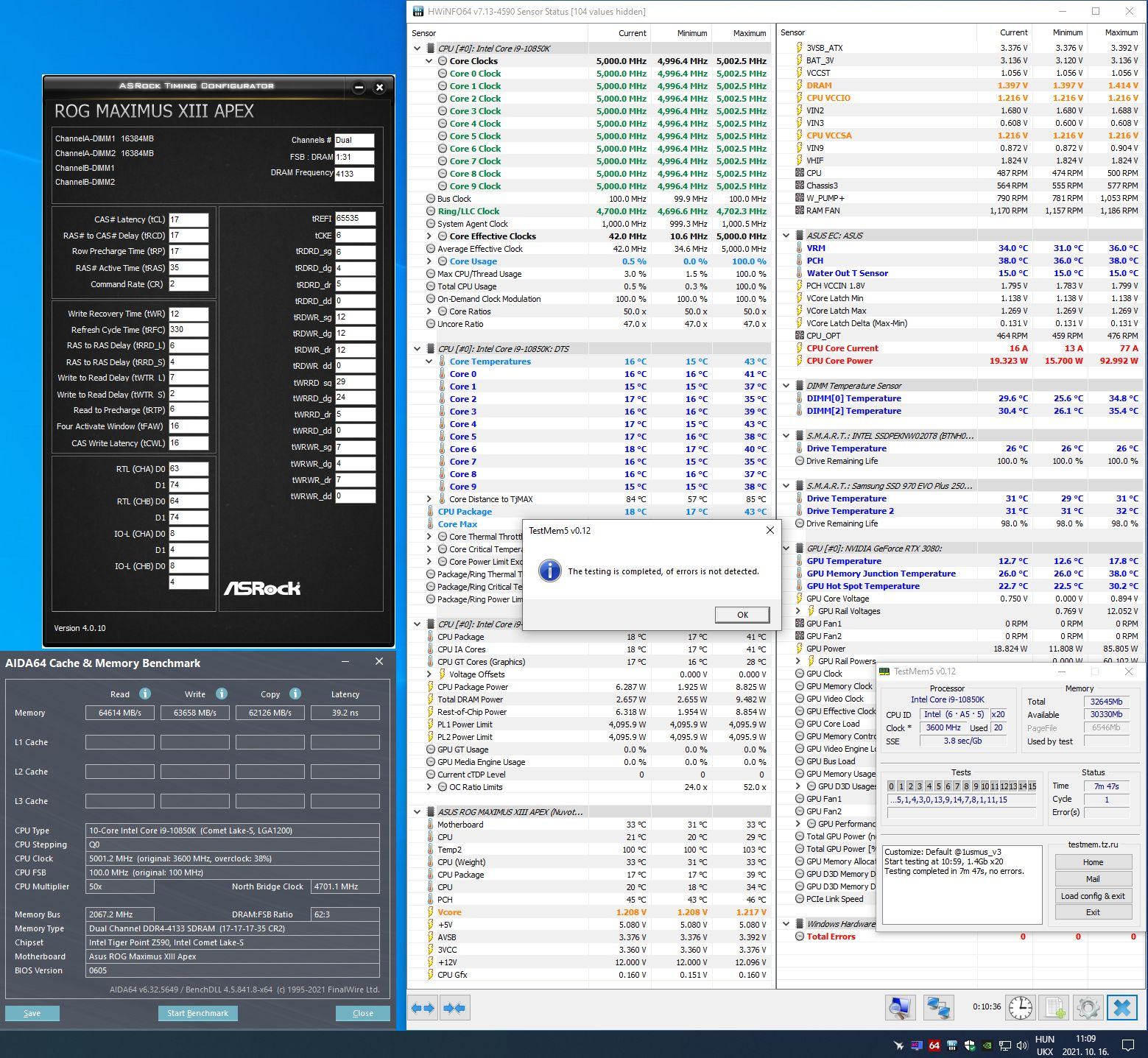1148x1058 pixels.
Task: Click HWiNFO clock reset timer icon
Action: 1020,1008
